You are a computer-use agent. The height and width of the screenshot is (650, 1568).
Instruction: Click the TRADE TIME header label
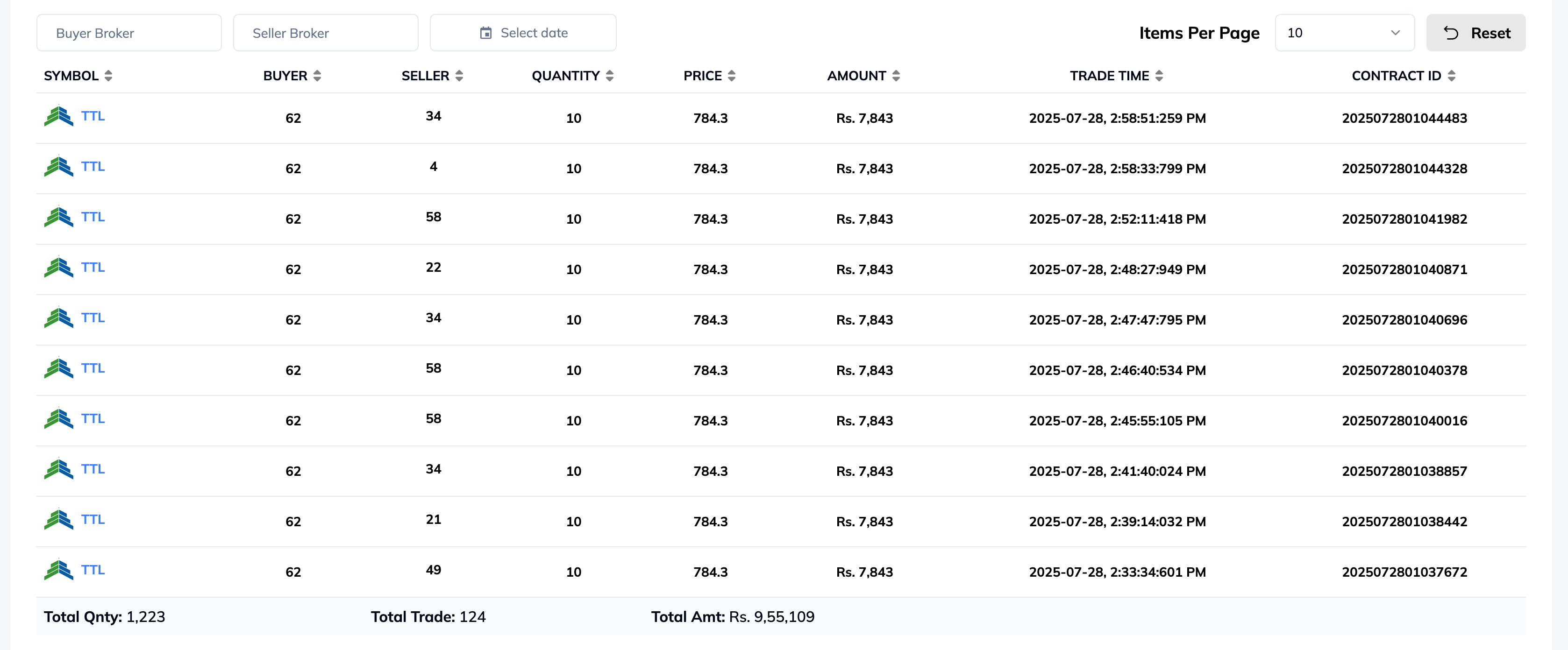[x=1109, y=76]
